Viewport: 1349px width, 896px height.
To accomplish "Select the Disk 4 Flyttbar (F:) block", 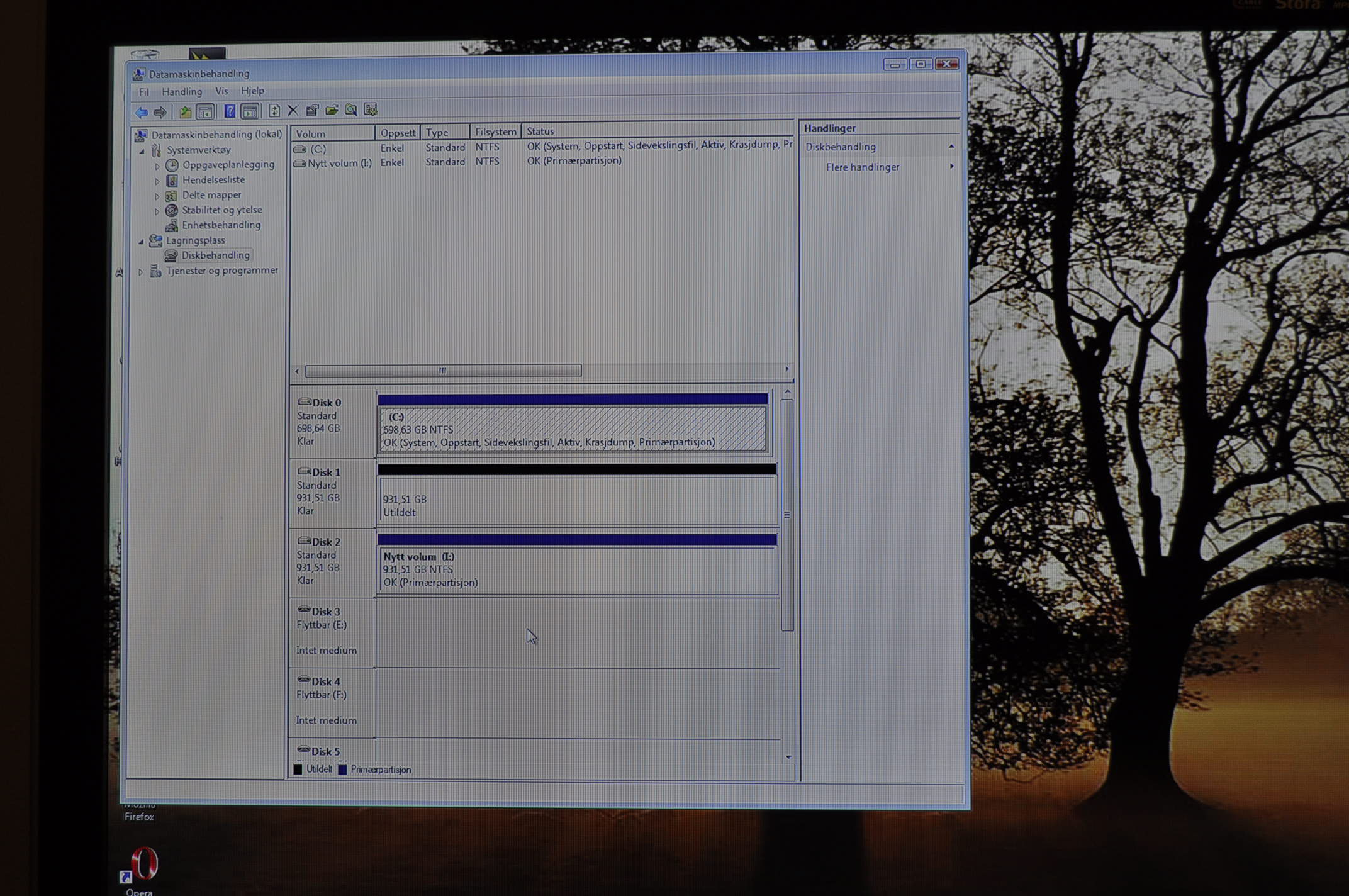I will point(332,702).
